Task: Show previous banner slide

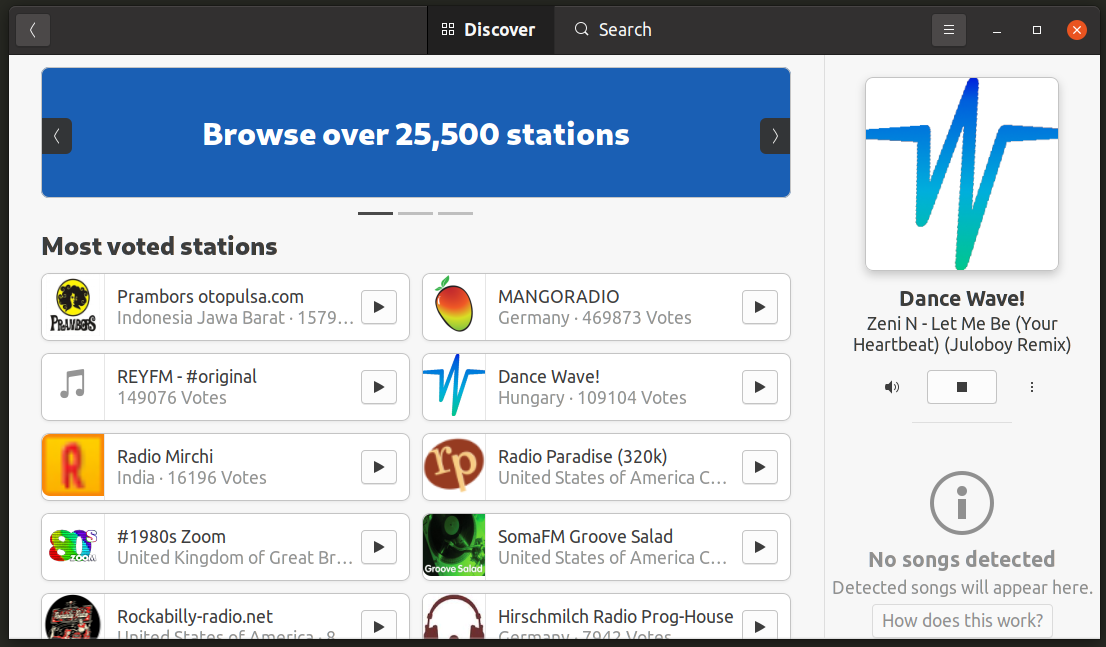Action: tap(57, 135)
